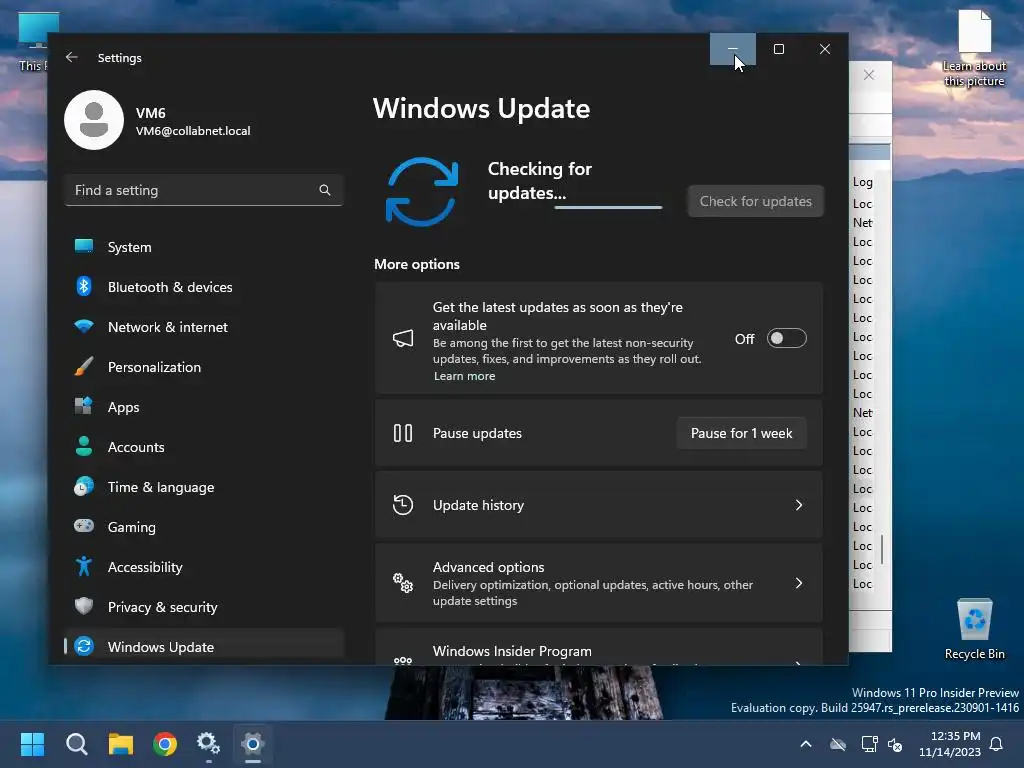Click the Update history clock icon
Screen dimensions: 1024x768
pyautogui.click(x=403, y=505)
